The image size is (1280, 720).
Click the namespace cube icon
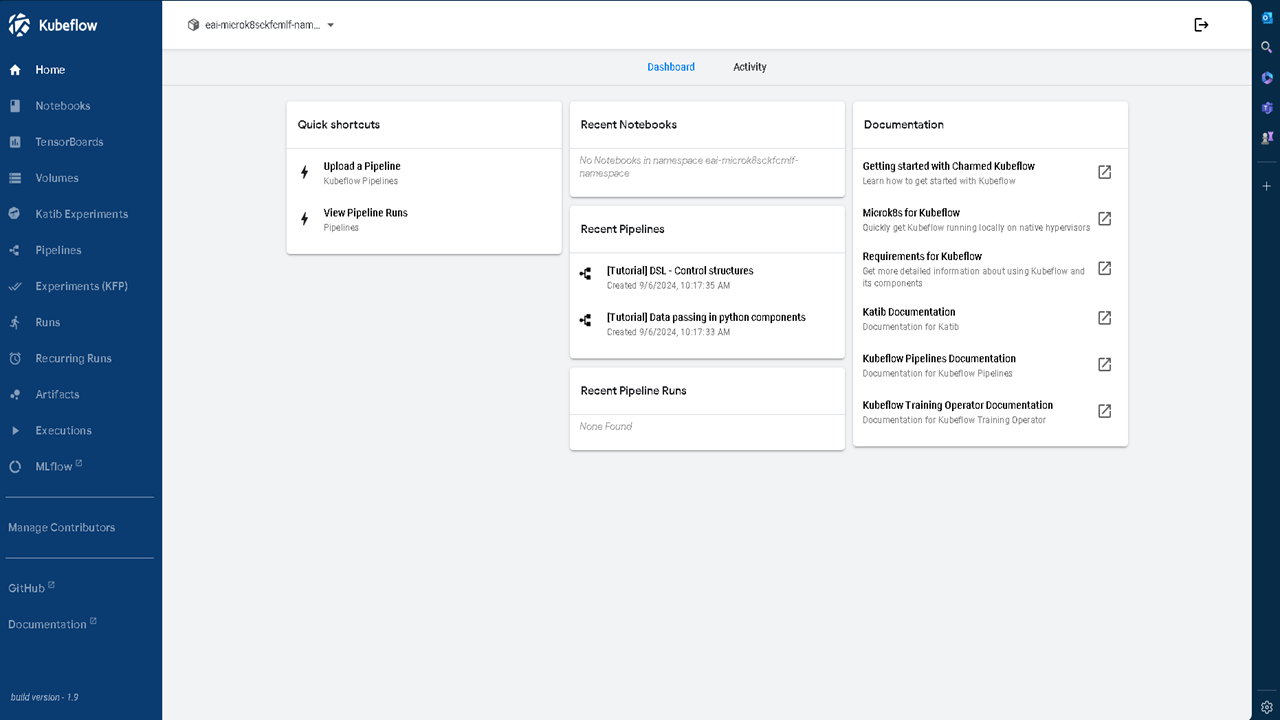(x=194, y=25)
